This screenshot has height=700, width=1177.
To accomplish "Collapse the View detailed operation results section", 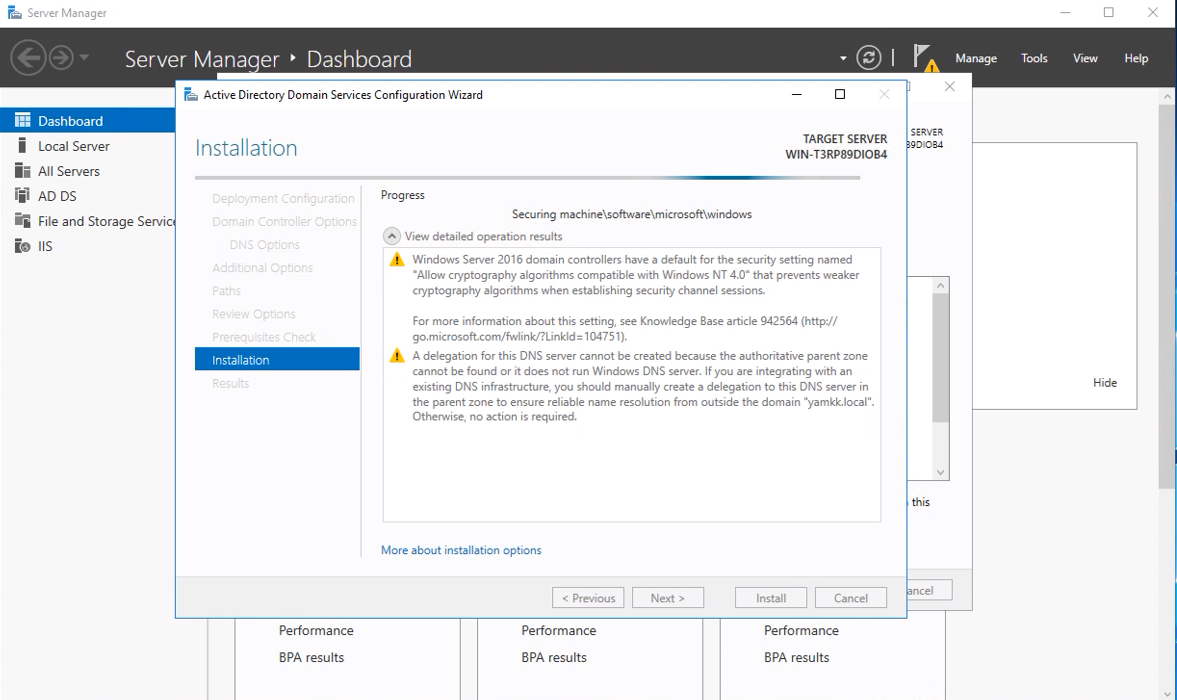I will click(390, 236).
